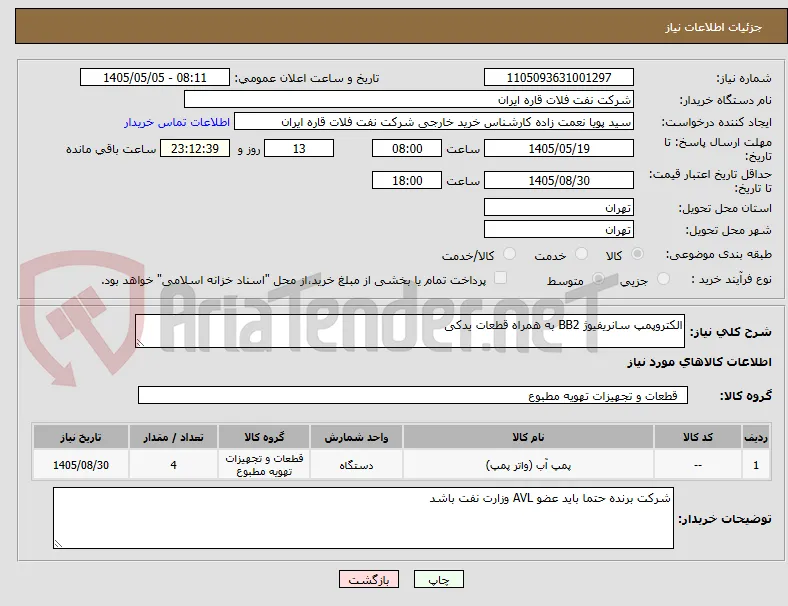Select the جزیی purchase type radio
This screenshot has width=788, height=606.
click(663, 279)
